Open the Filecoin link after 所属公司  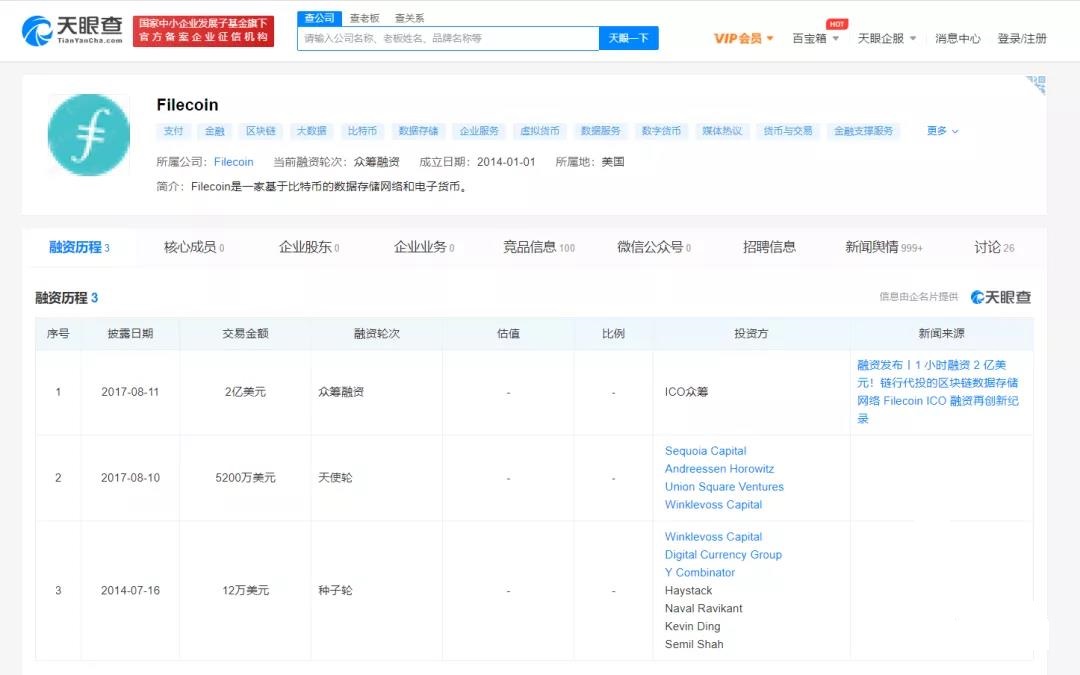(x=233, y=162)
